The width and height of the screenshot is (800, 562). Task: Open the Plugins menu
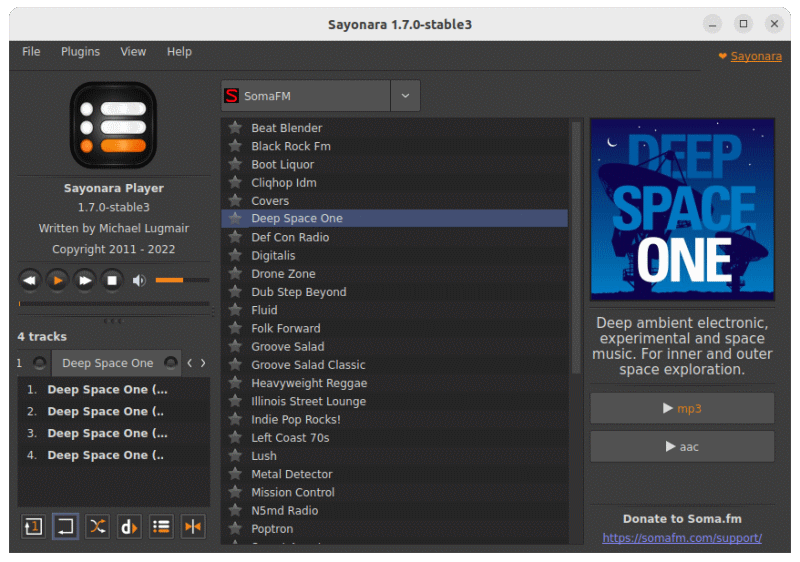(80, 52)
